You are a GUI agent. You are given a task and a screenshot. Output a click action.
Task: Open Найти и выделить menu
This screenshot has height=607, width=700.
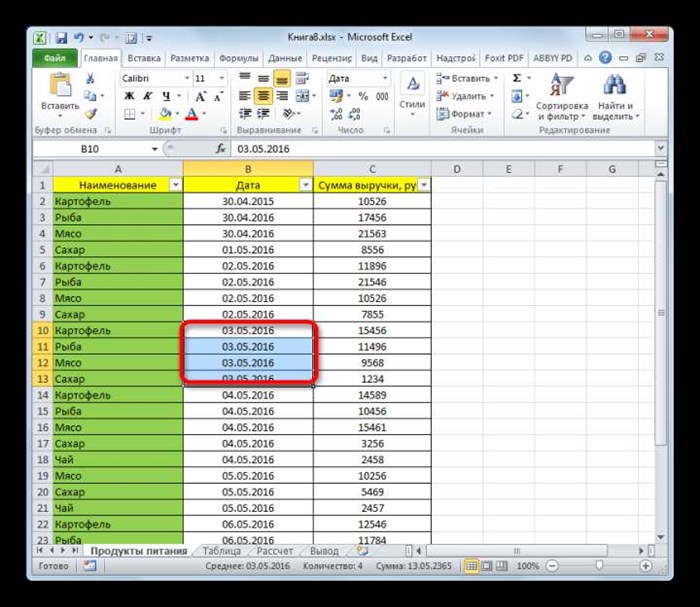pos(616,97)
